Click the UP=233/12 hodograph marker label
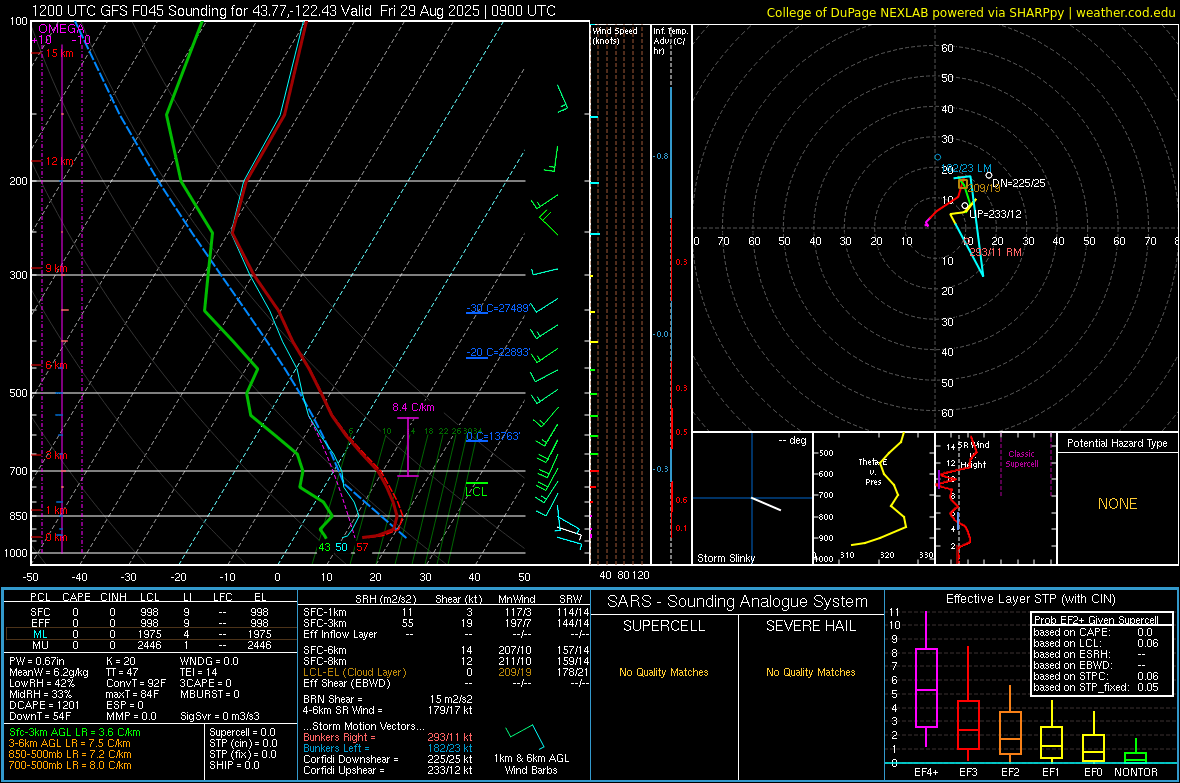 995,214
